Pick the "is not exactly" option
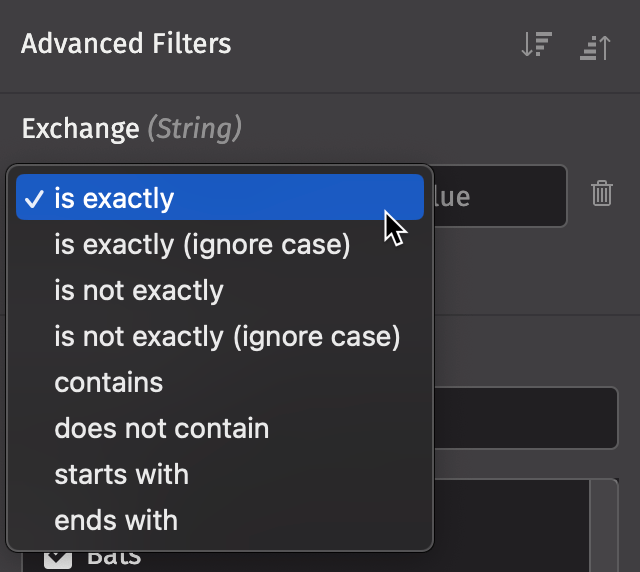Screen dimensions: 640x572 point(139,291)
